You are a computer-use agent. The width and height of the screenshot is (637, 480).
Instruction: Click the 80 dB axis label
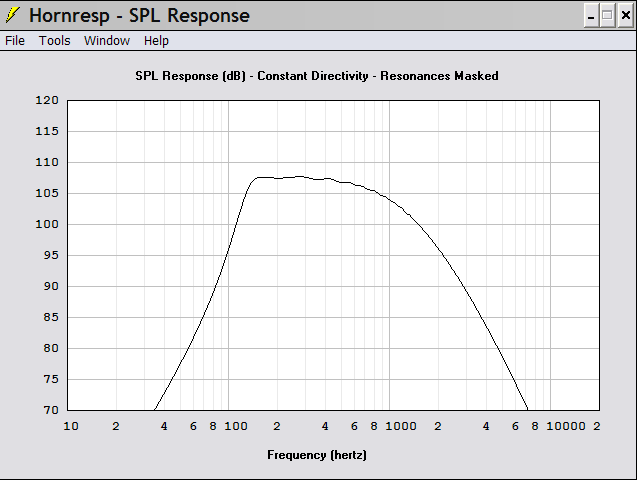pyautogui.click(x=51, y=348)
